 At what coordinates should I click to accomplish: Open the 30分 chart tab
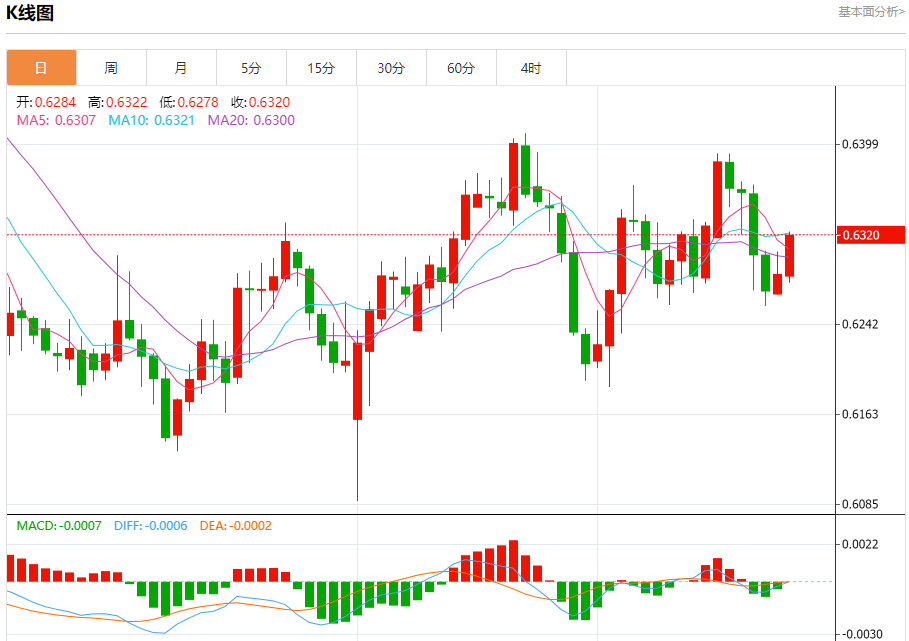tap(391, 68)
